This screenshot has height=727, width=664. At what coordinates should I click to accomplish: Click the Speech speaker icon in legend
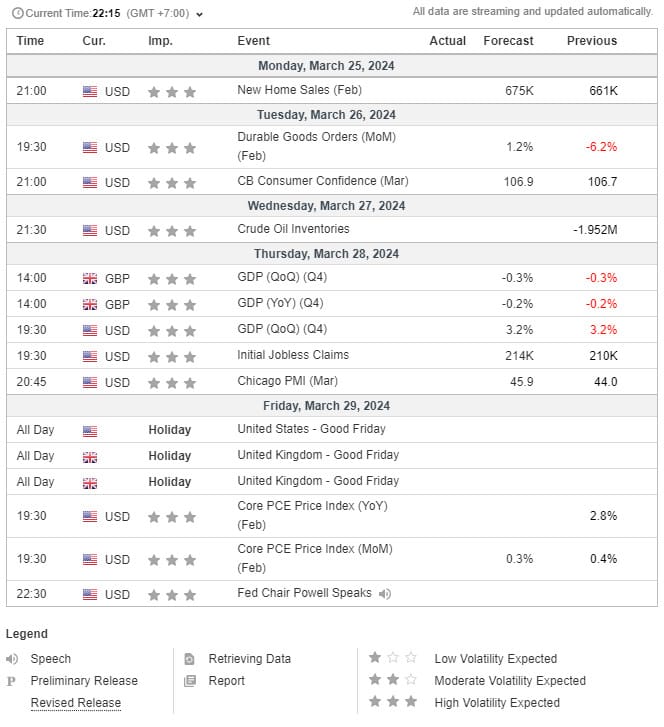point(12,659)
